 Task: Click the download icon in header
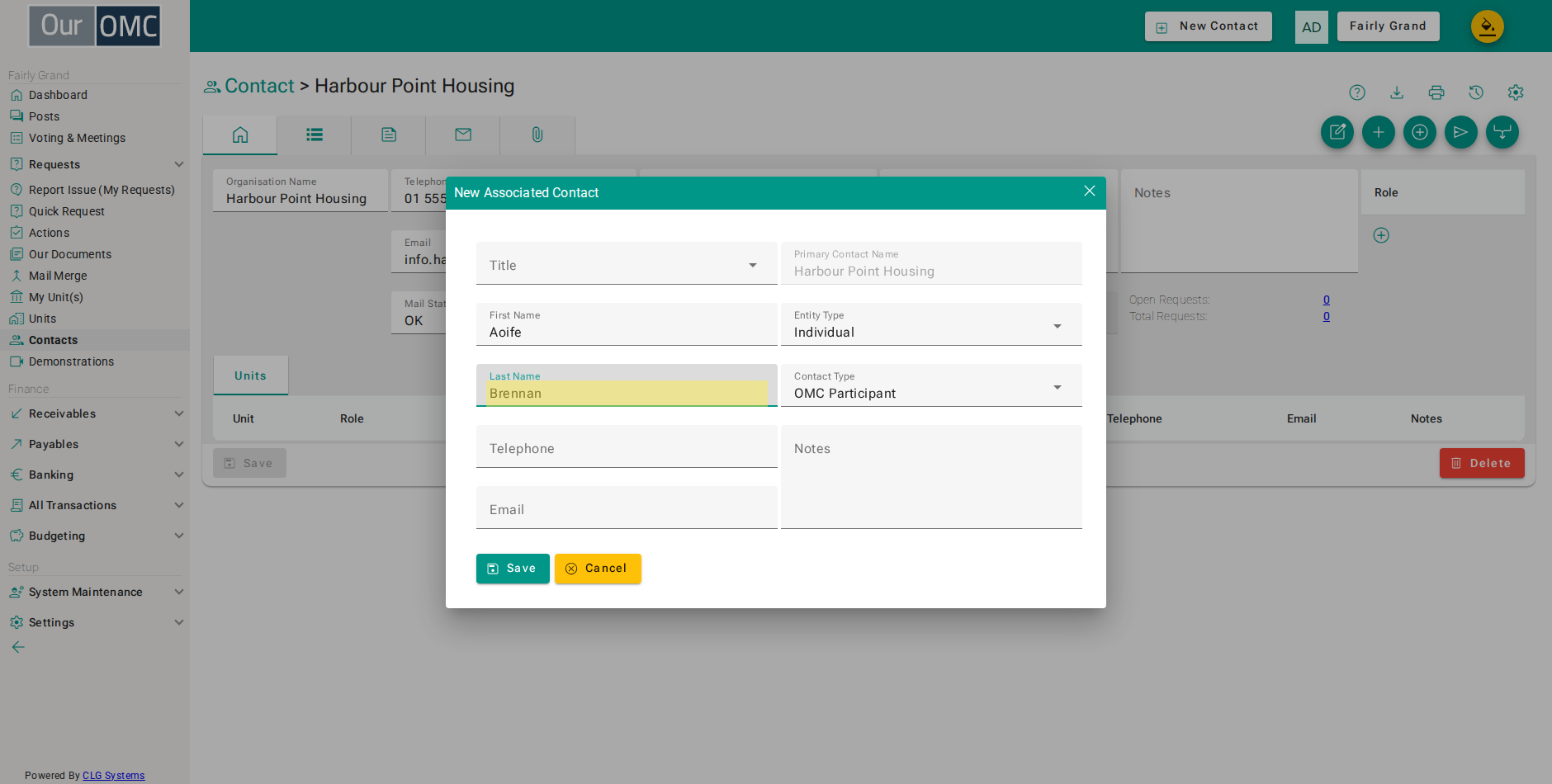[1397, 92]
